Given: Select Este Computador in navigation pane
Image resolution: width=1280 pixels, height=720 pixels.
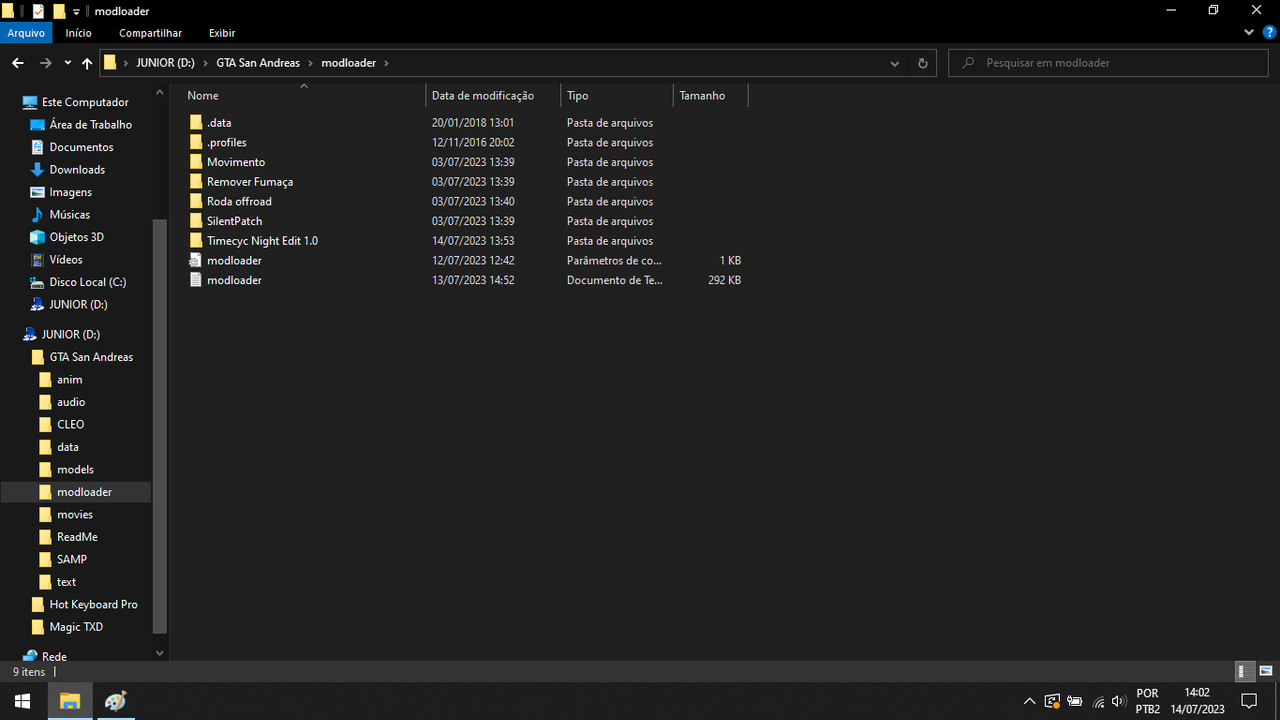Looking at the screenshot, I should 85,102.
